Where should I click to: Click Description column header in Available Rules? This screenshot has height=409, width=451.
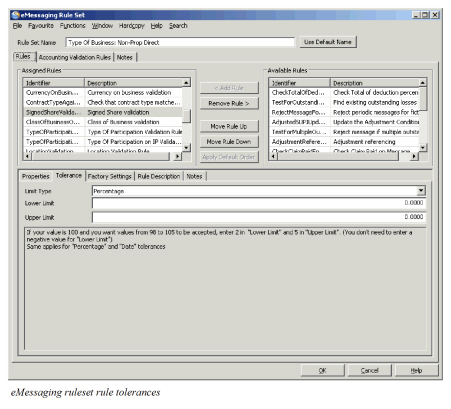coord(375,83)
